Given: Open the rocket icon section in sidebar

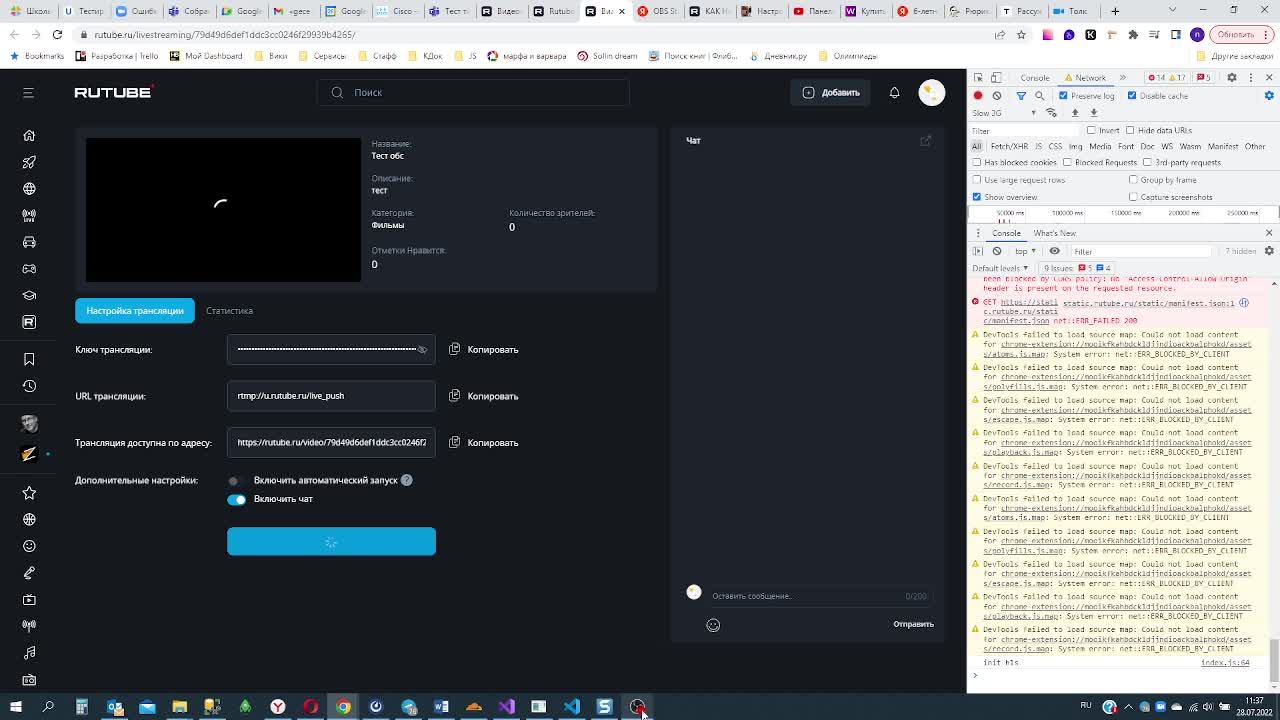Looking at the screenshot, I should pos(29,162).
